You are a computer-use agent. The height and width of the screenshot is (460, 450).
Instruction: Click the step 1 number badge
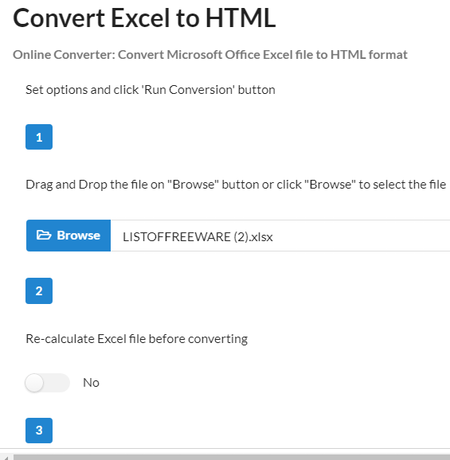click(39, 137)
